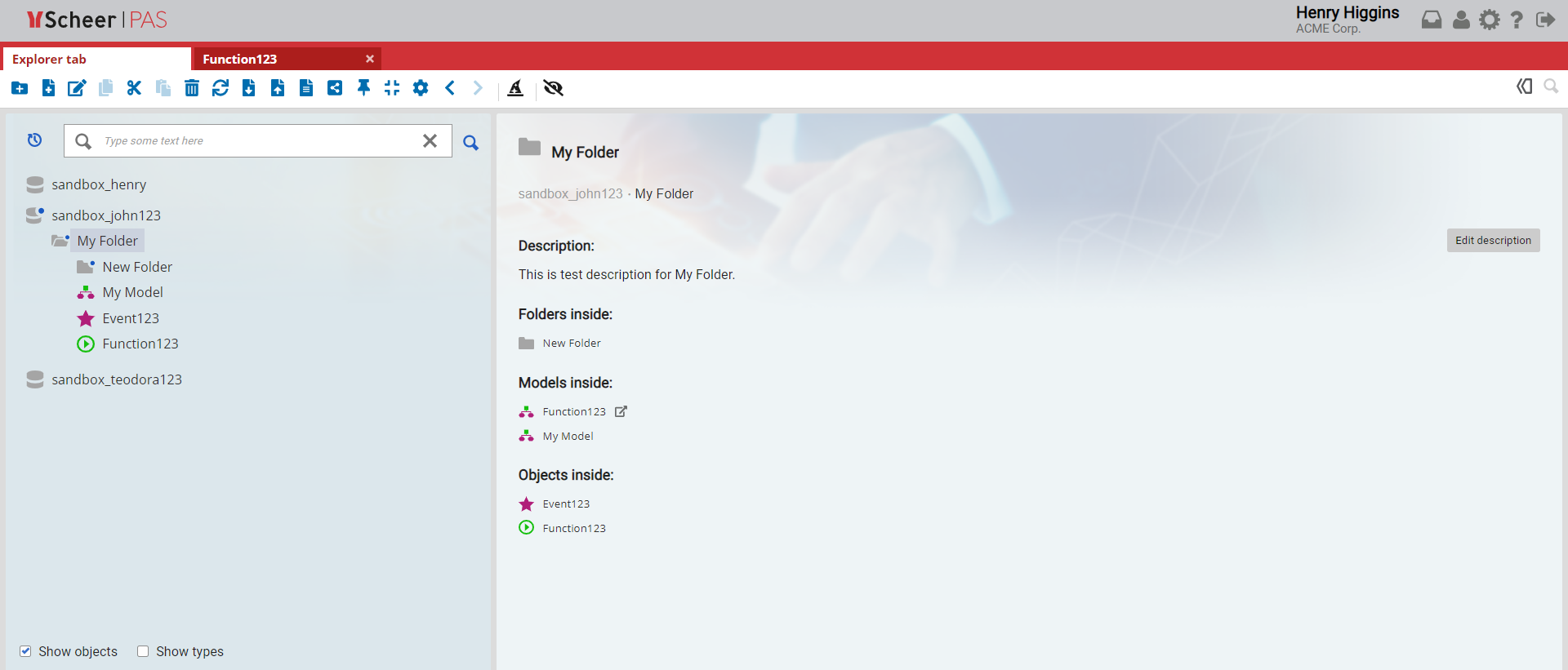Open external link next to Function123 model
This screenshot has height=670, width=1568.
621,411
